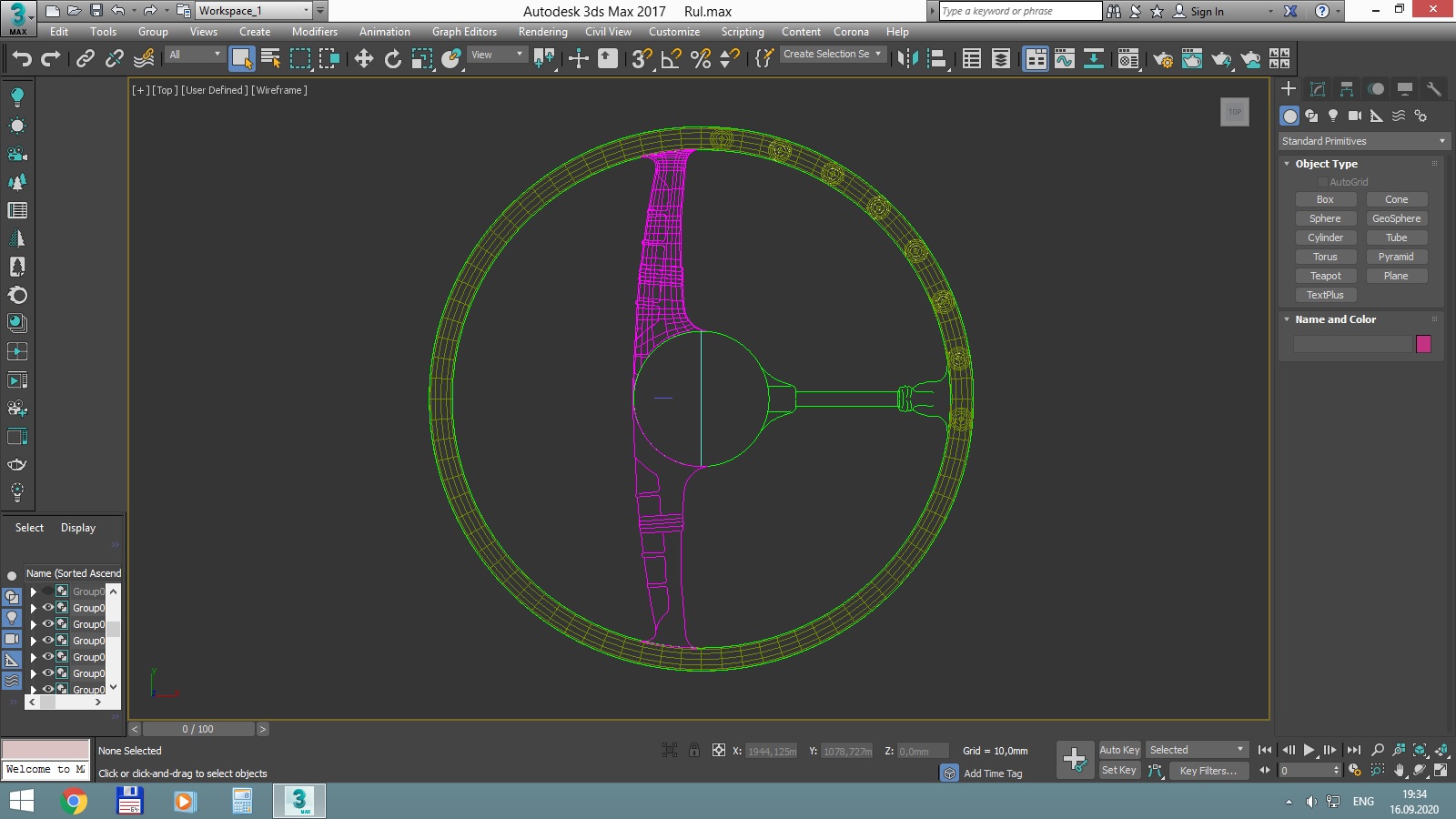Collapse the Name and Color rollout

pyautogui.click(x=1287, y=319)
